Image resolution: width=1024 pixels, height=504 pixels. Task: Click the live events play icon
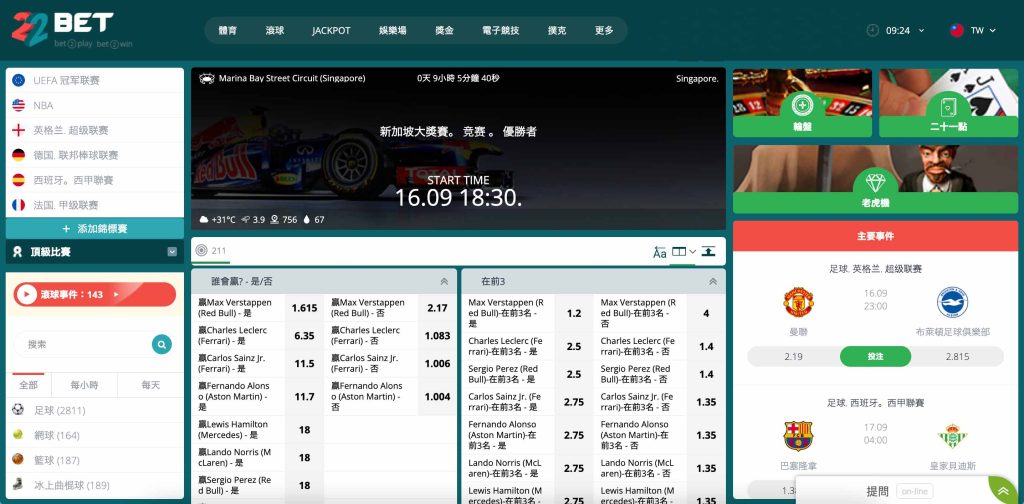[x=26, y=294]
